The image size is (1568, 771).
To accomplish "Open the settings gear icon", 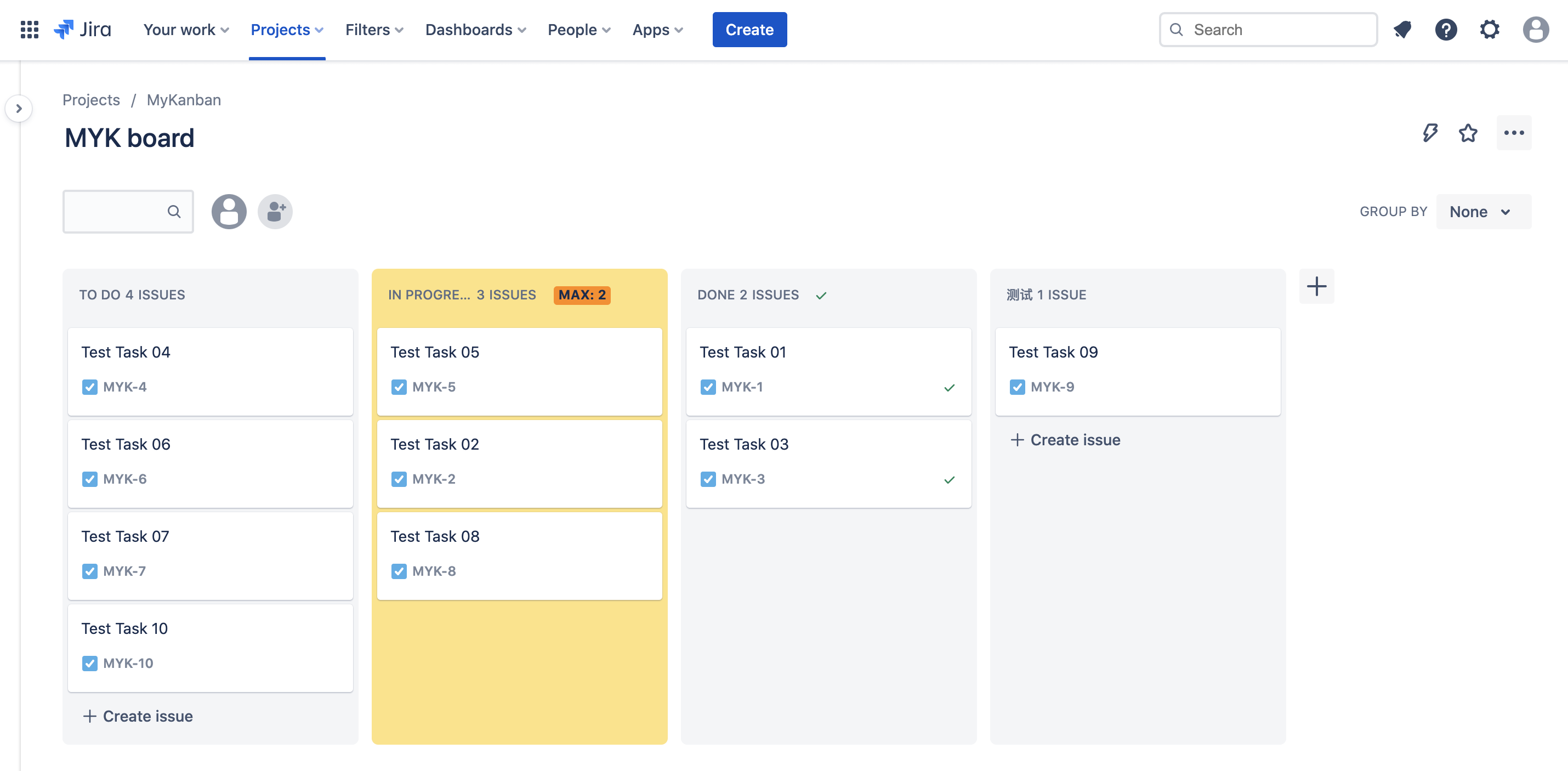I will (x=1490, y=29).
